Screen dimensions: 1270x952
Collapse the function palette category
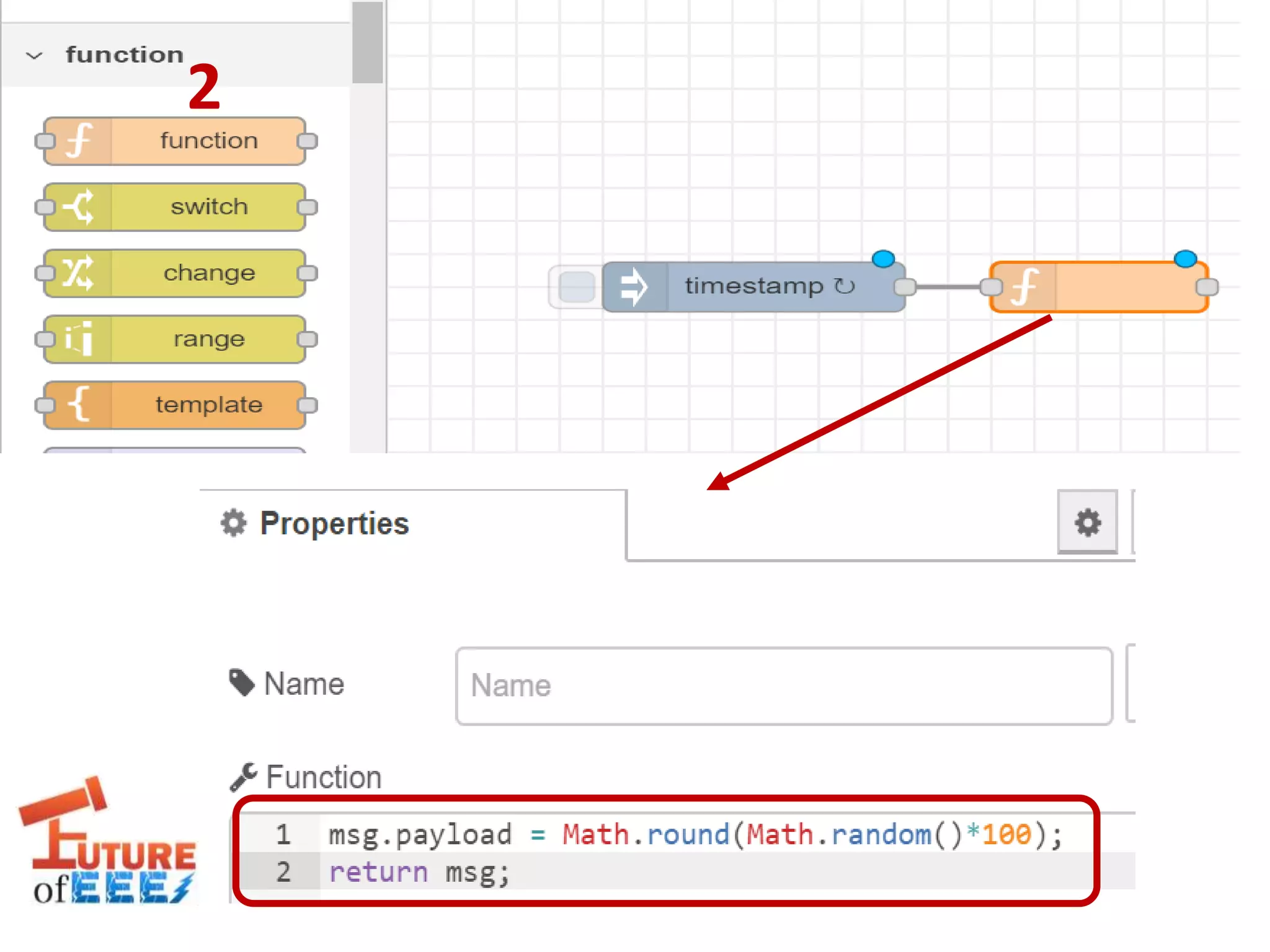coord(35,56)
